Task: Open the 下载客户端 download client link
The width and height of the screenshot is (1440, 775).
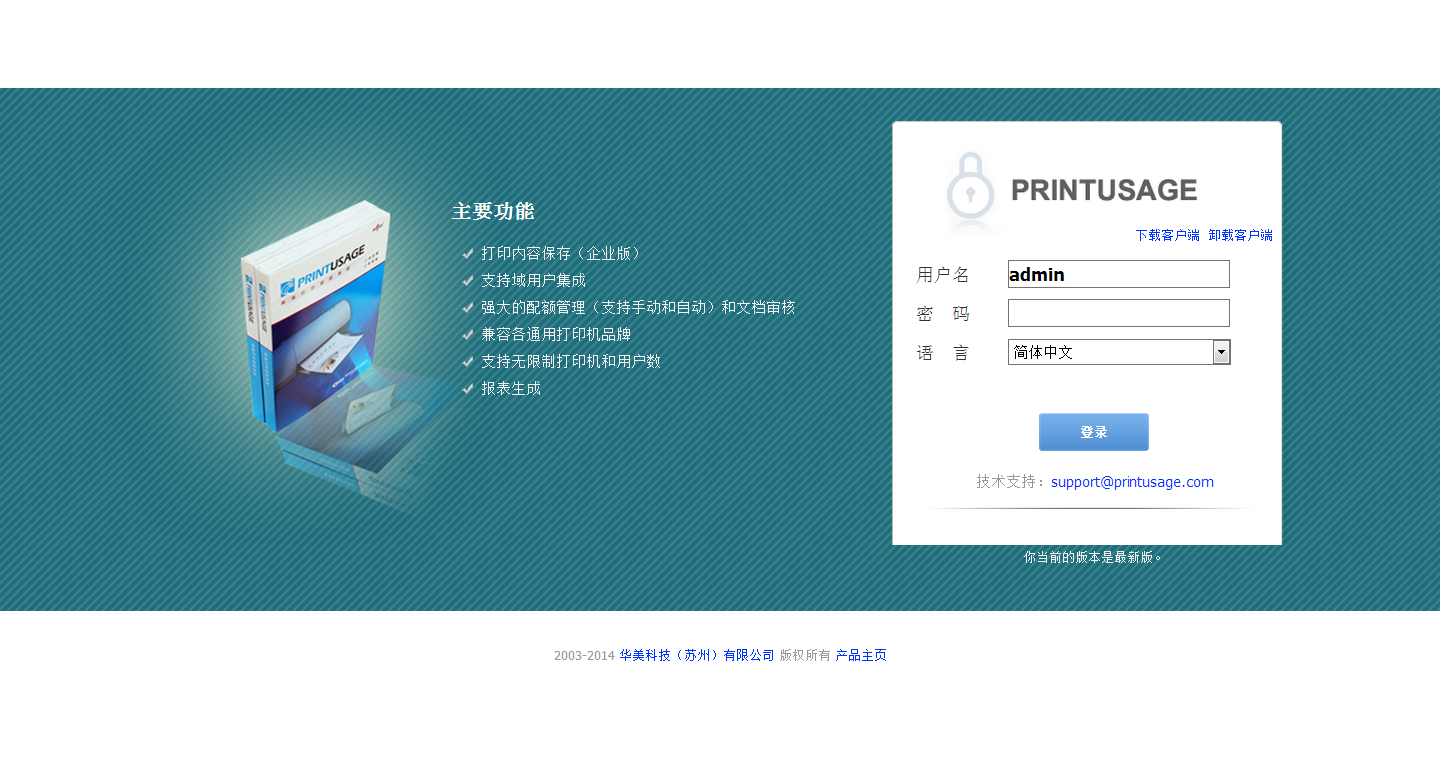Action: tap(1167, 235)
